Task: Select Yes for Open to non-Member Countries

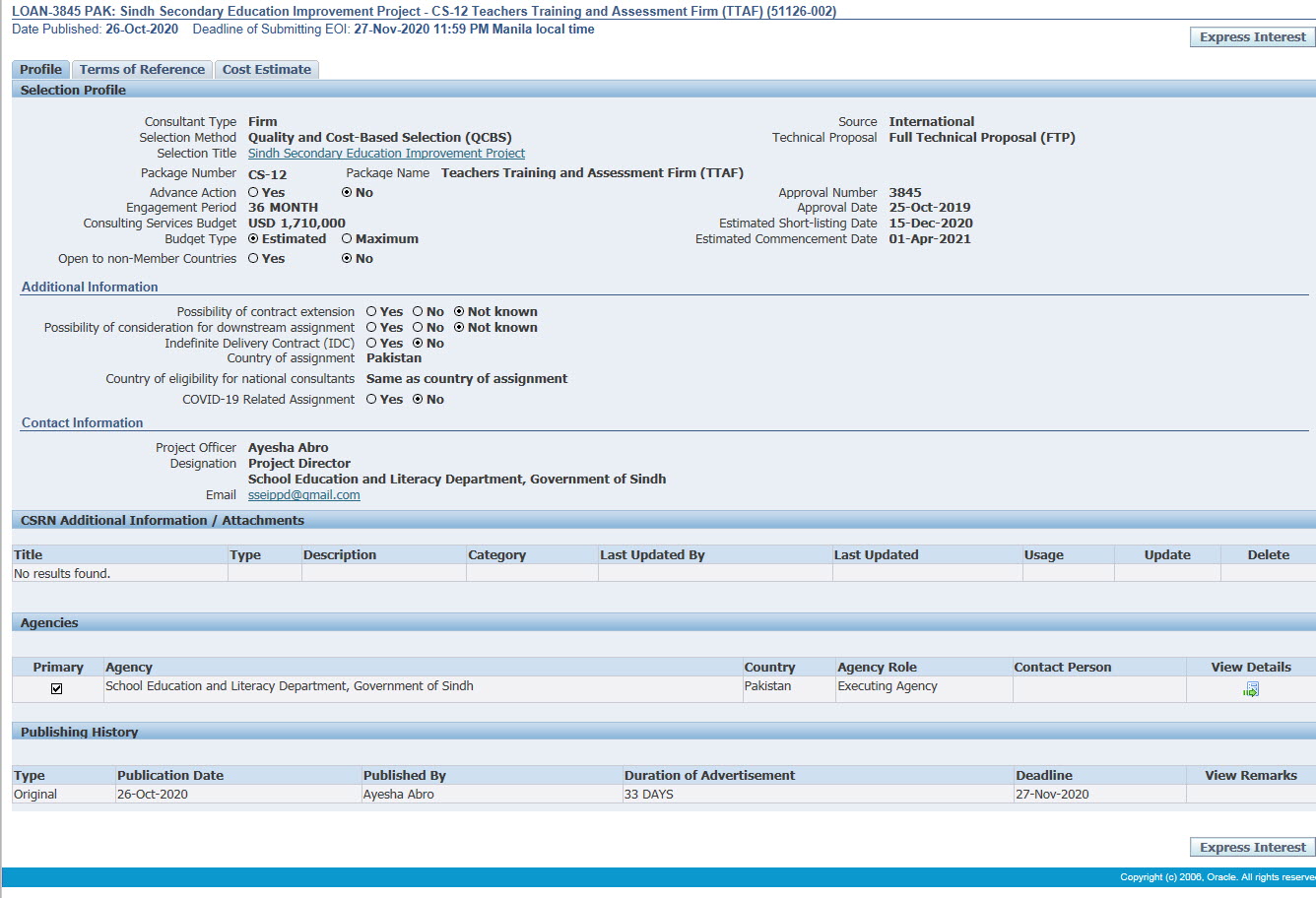Action: (254, 259)
